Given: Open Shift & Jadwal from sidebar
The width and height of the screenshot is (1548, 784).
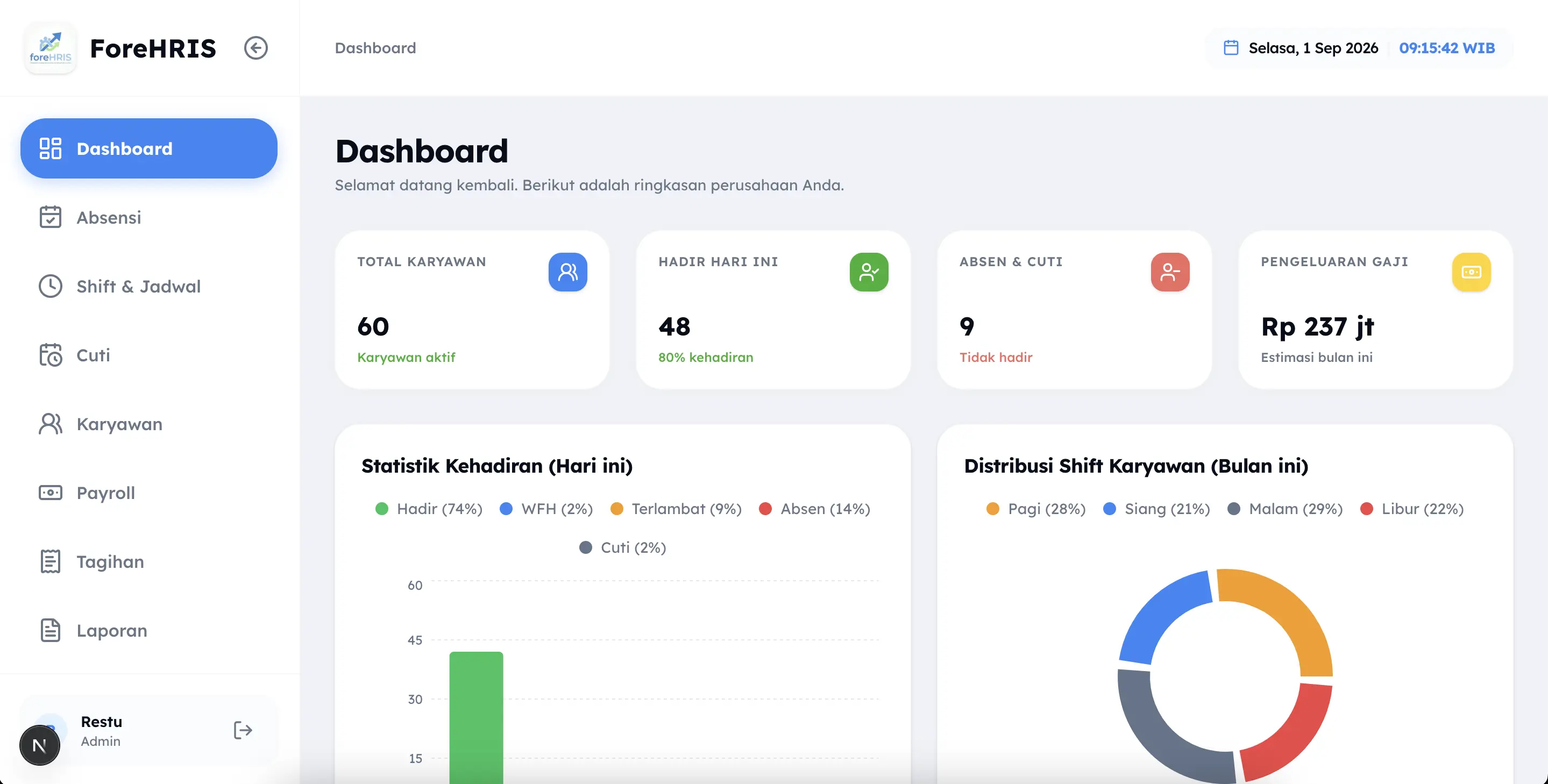Looking at the screenshot, I should click(x=149, y=287).
